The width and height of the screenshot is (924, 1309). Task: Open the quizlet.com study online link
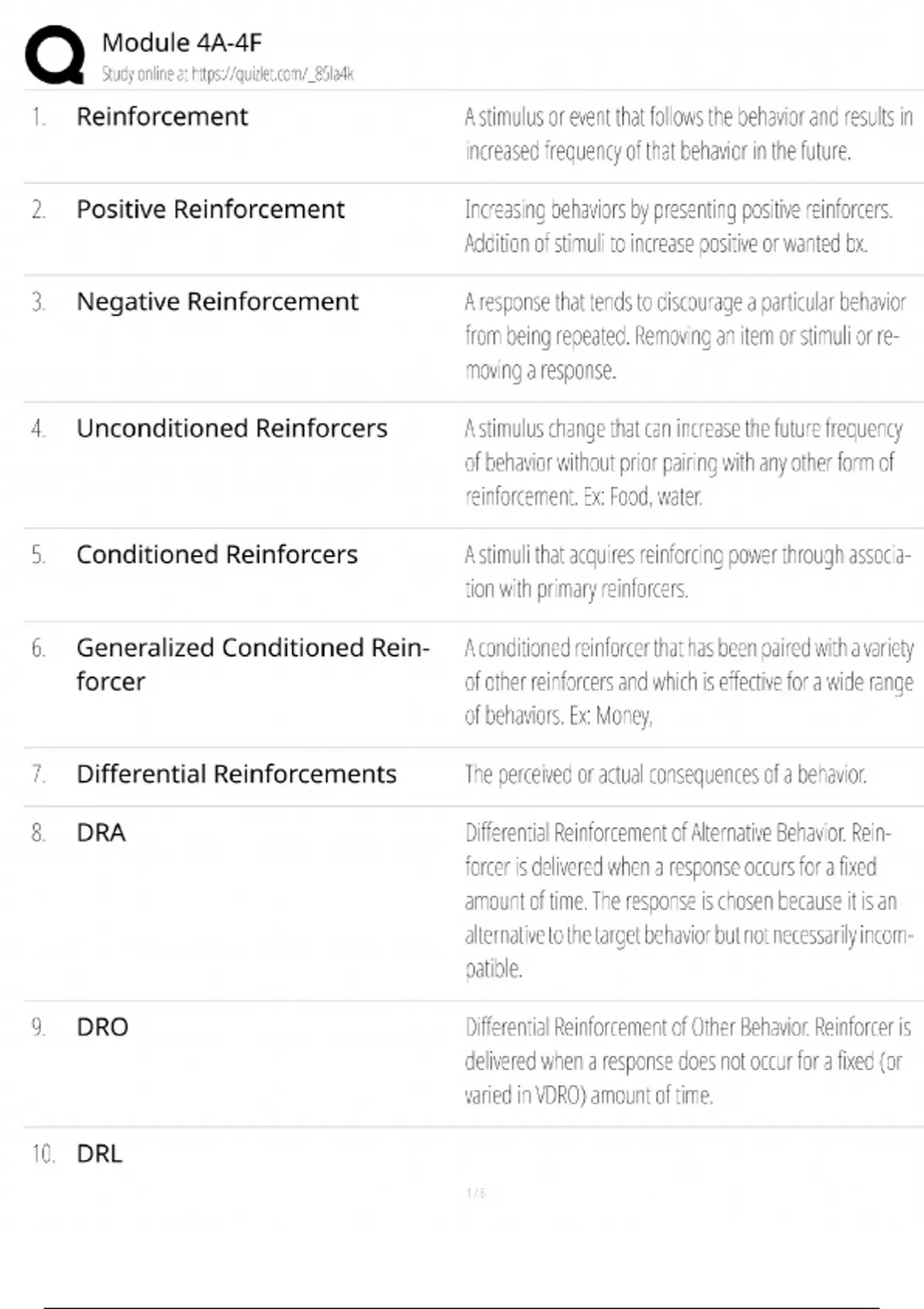tap(227, 75)
